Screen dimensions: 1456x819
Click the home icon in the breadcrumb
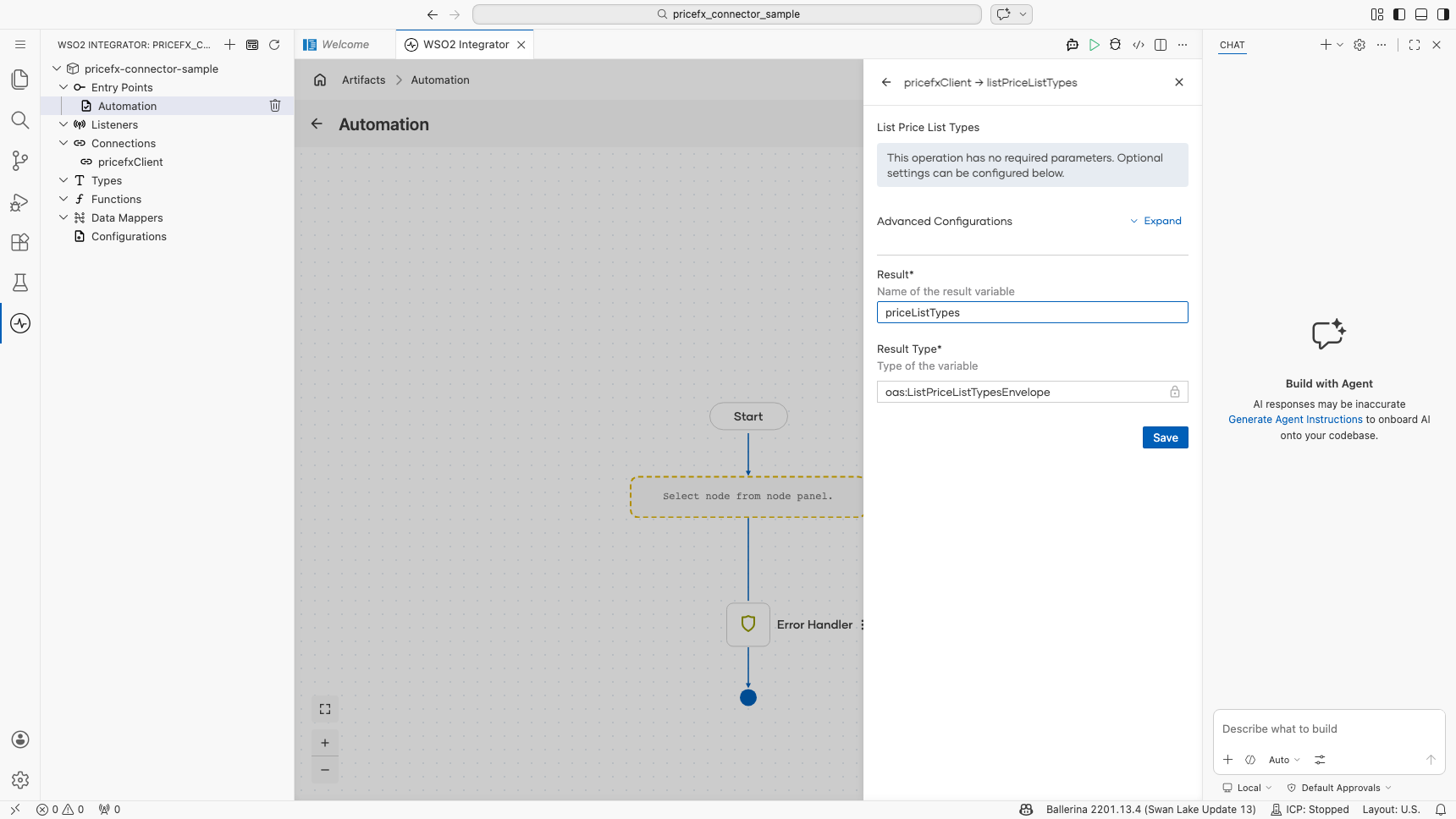320,80
